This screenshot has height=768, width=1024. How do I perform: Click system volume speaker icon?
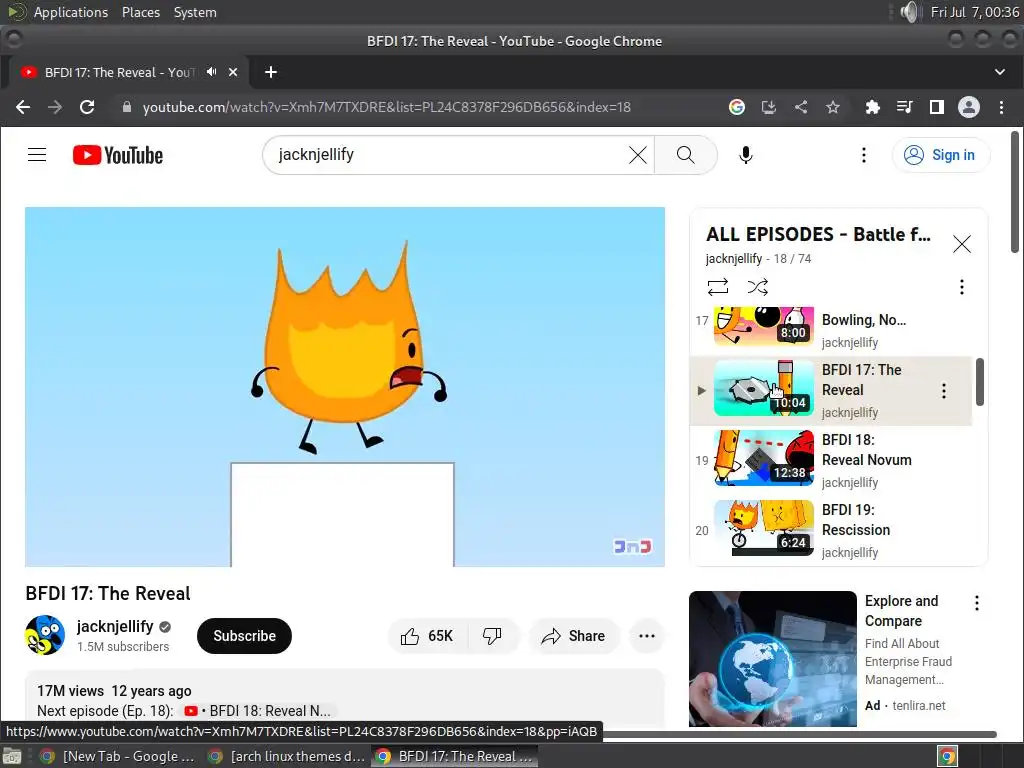pos(909,12)
